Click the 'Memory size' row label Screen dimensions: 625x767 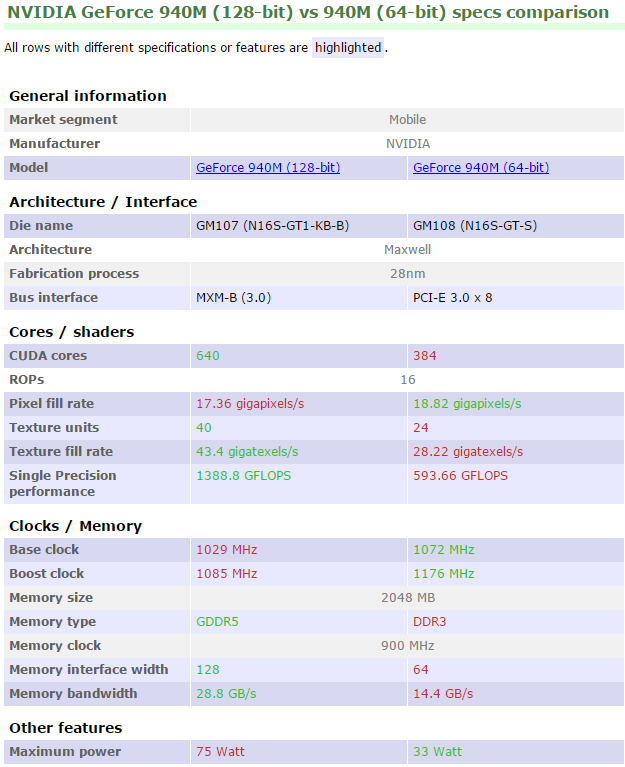tap(51, 598)
